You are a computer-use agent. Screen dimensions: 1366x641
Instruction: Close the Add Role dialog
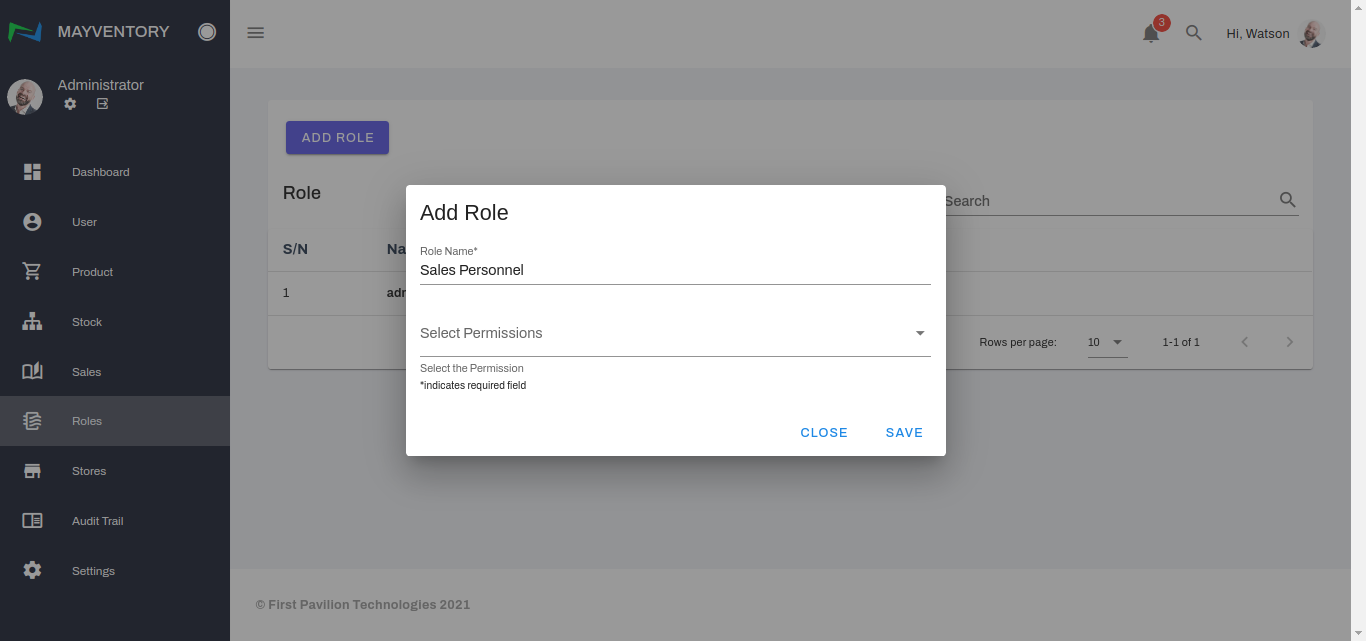[x=824, y=433]
